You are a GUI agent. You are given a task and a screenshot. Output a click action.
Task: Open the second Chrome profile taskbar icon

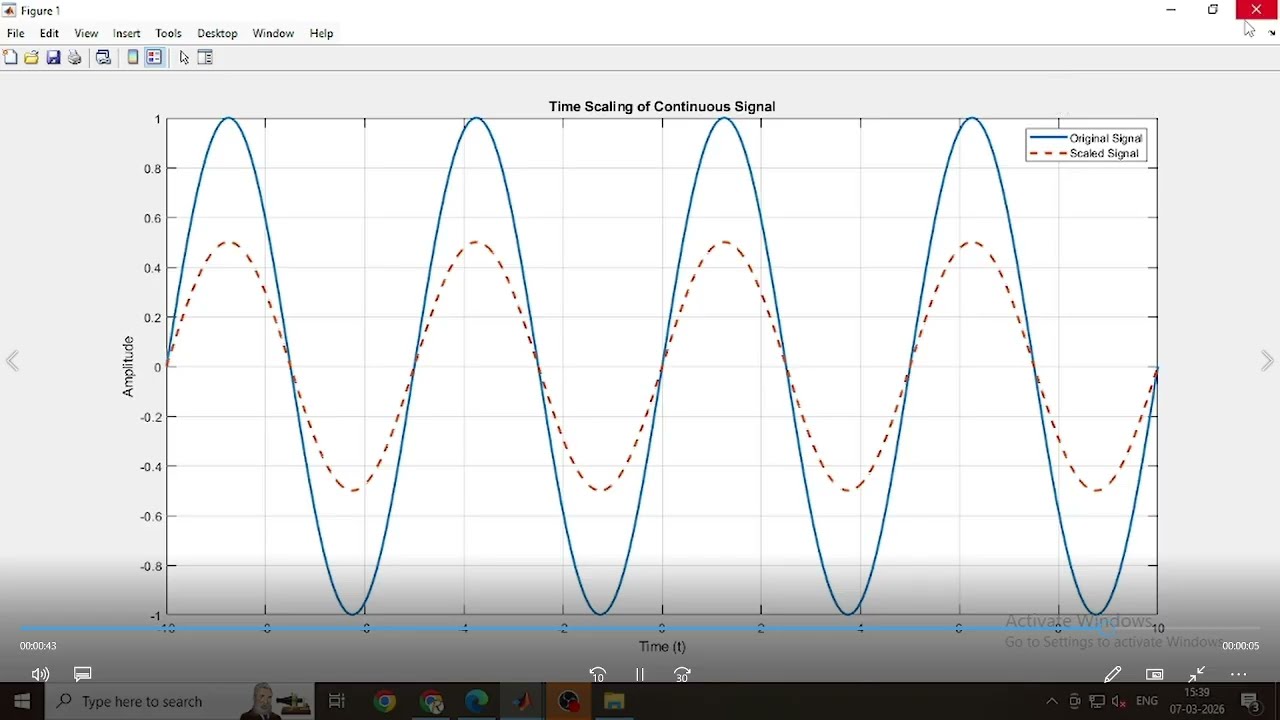click(432, 702)
